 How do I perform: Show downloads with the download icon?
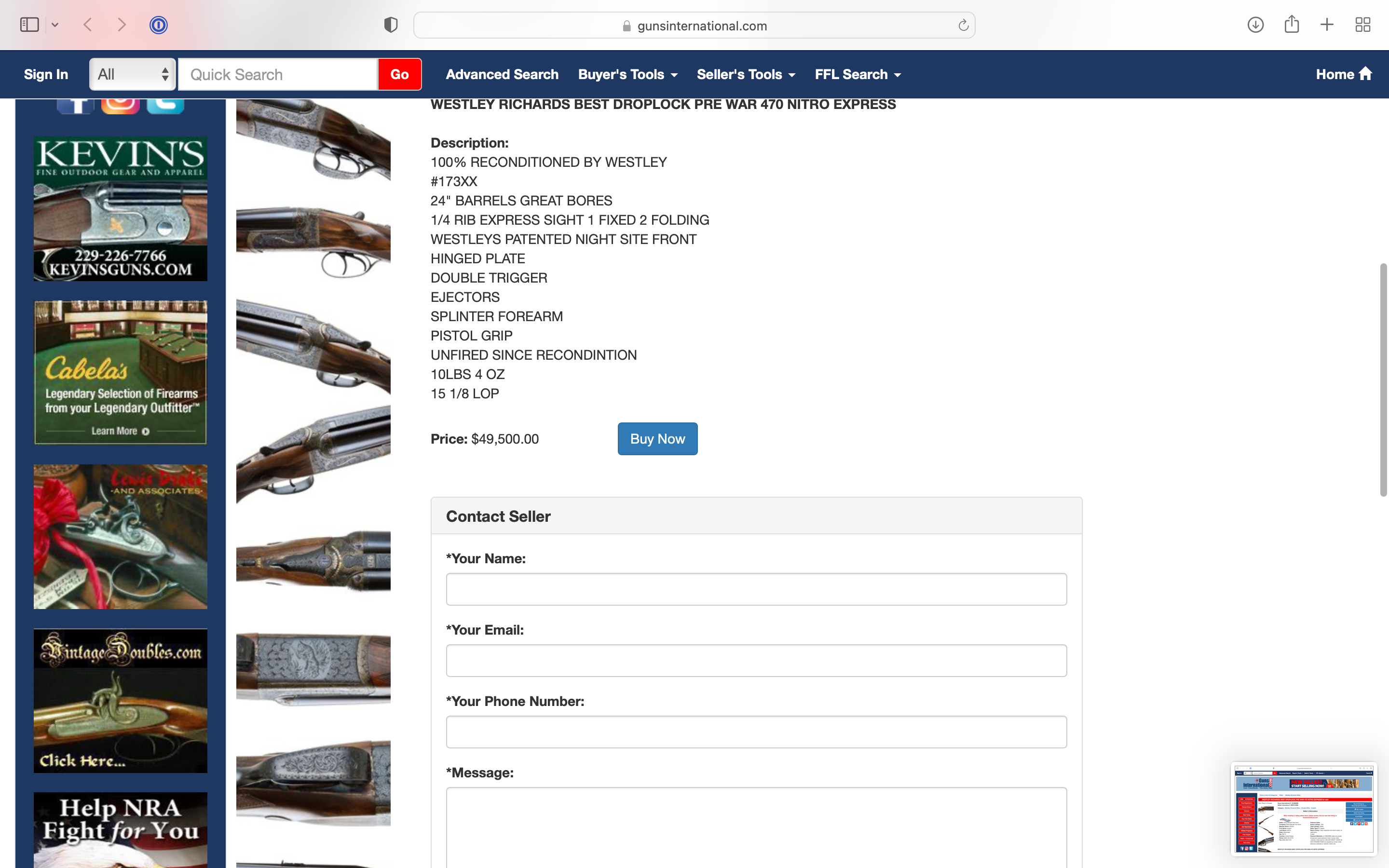click(x=1255, y=25)
